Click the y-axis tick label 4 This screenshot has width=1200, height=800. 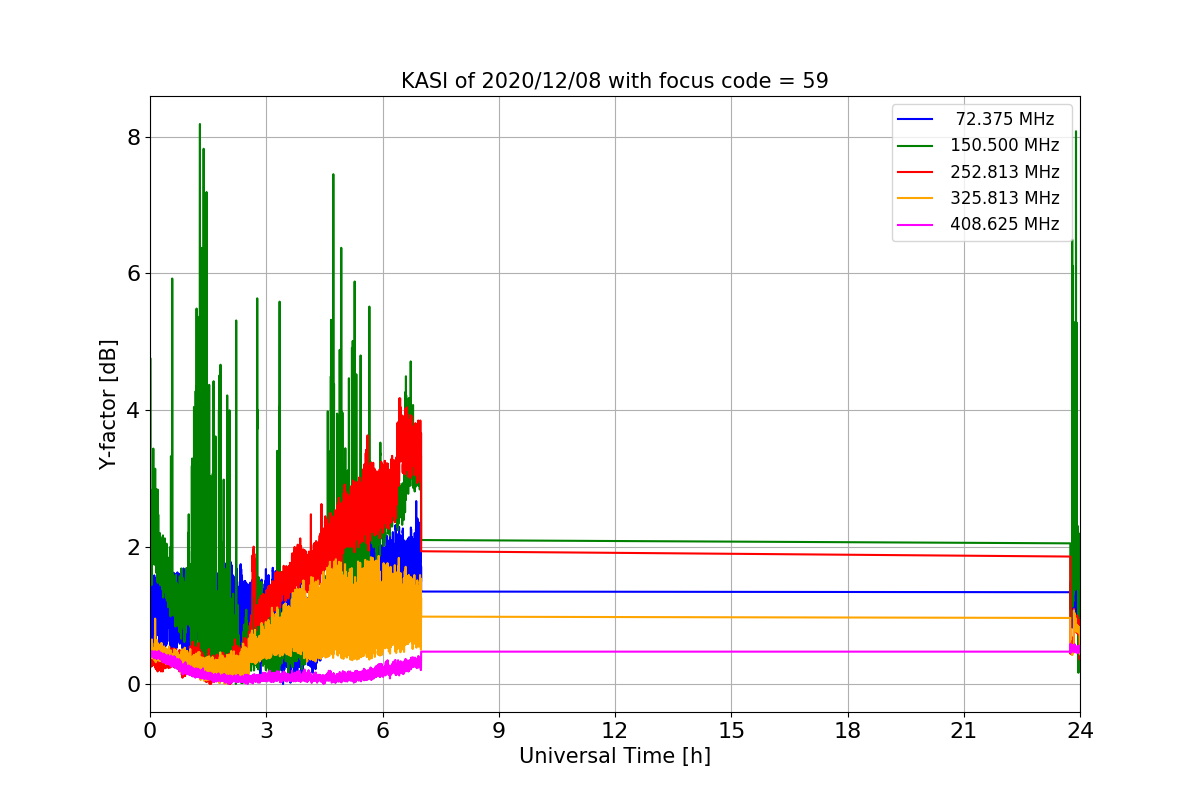[x=134, y=411]
